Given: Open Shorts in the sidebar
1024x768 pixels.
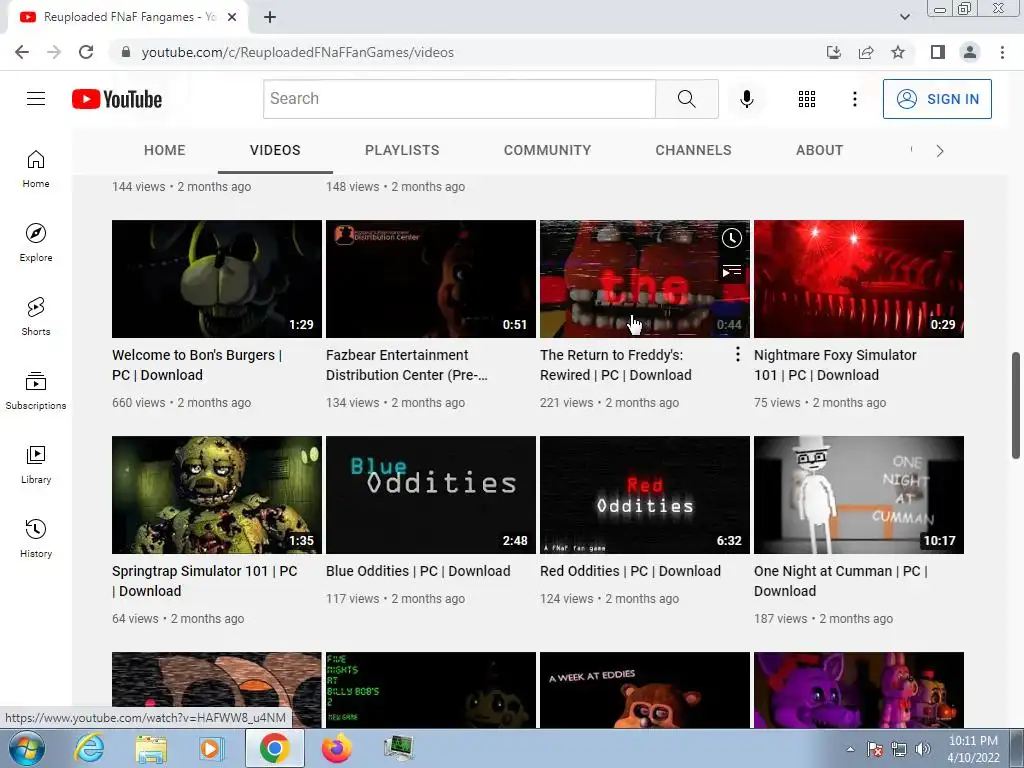Looking at the screenshot, I should [x=36, y=316].
